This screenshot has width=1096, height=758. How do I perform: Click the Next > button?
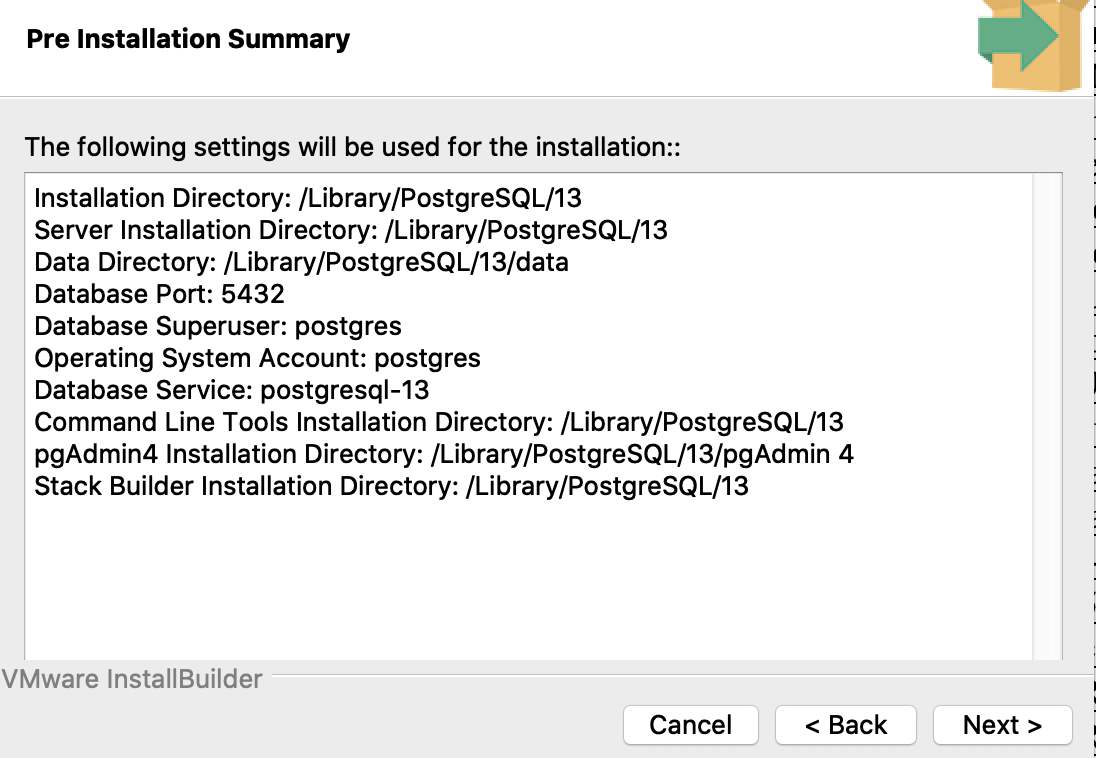click(1002, 725)
